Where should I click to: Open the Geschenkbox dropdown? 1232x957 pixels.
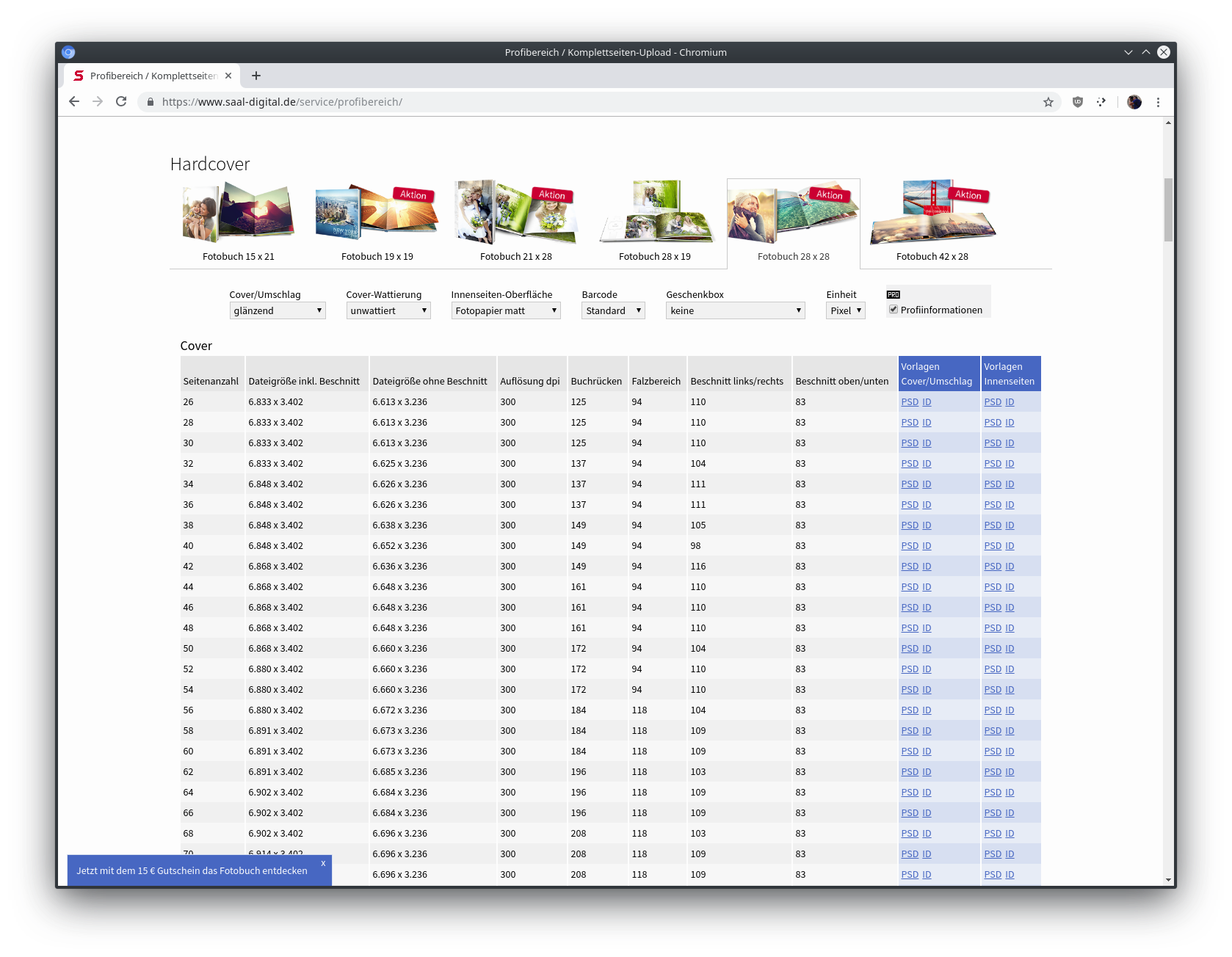pos(735,310)
